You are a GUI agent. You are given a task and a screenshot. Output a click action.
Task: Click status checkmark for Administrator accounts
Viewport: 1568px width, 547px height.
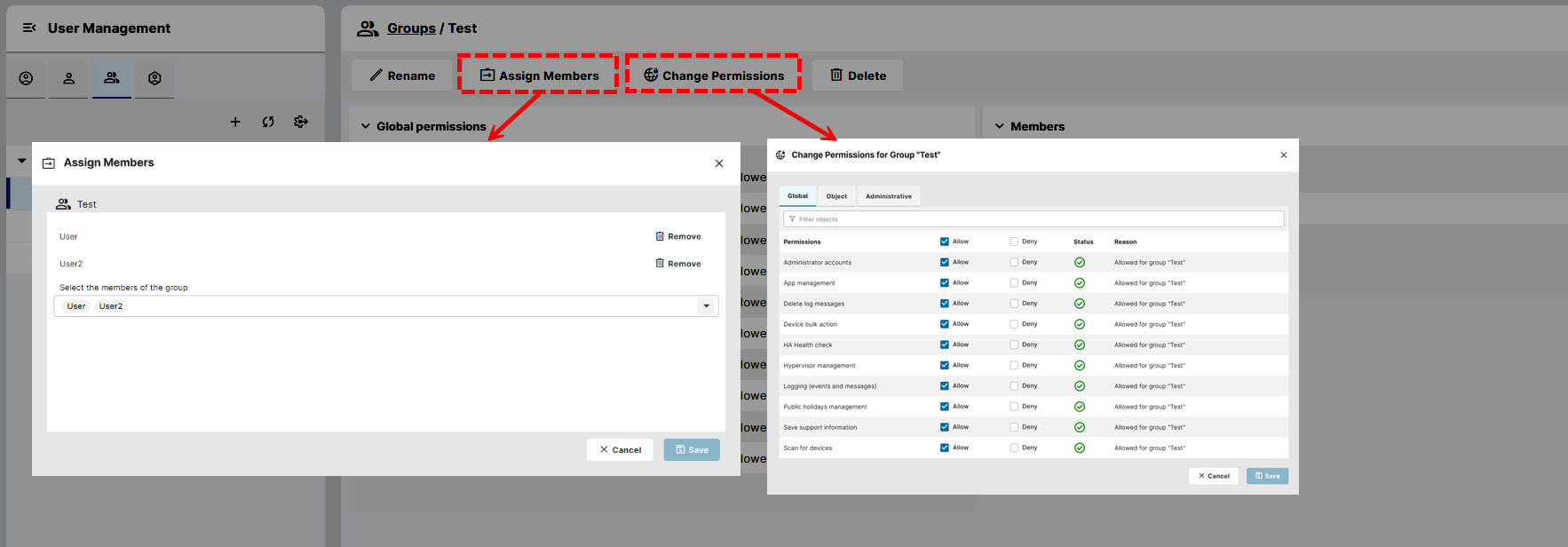point(1080,263)
